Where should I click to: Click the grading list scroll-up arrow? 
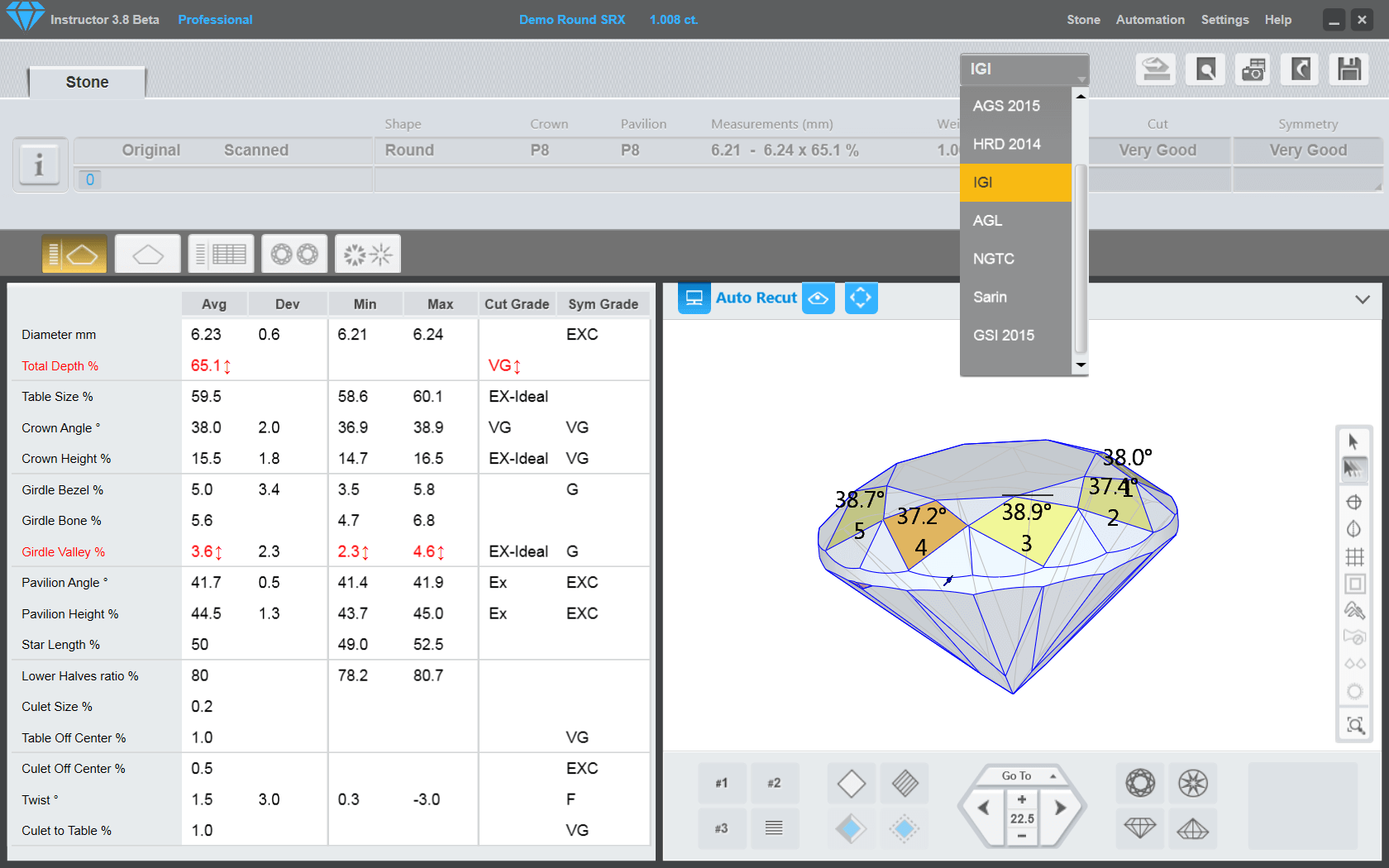click(x=1081, y=96)
